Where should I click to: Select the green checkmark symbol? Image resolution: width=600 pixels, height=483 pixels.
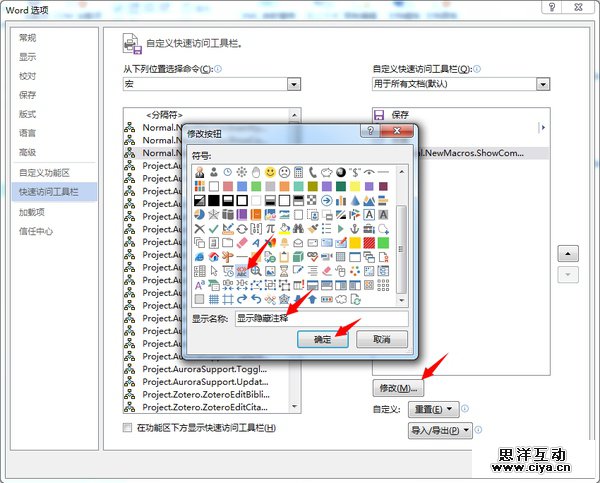pyautogui.click(x=213, y=229)
